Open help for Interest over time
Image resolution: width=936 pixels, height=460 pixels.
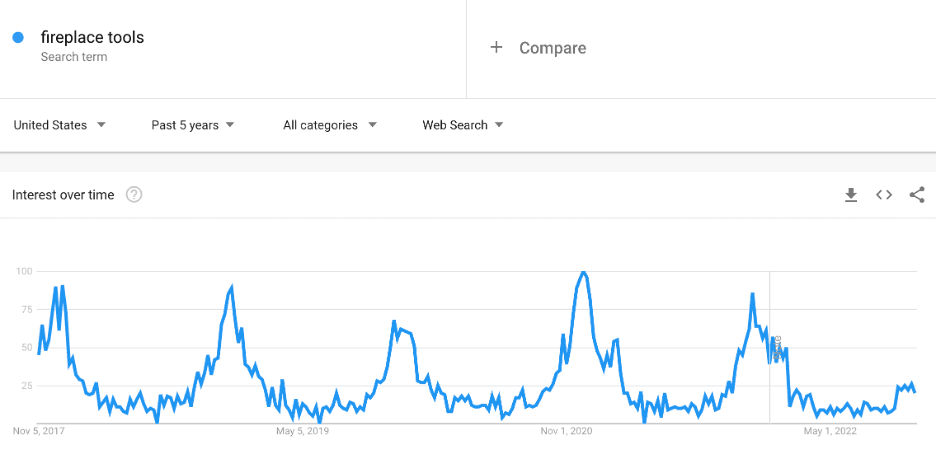tap(134, 195)
